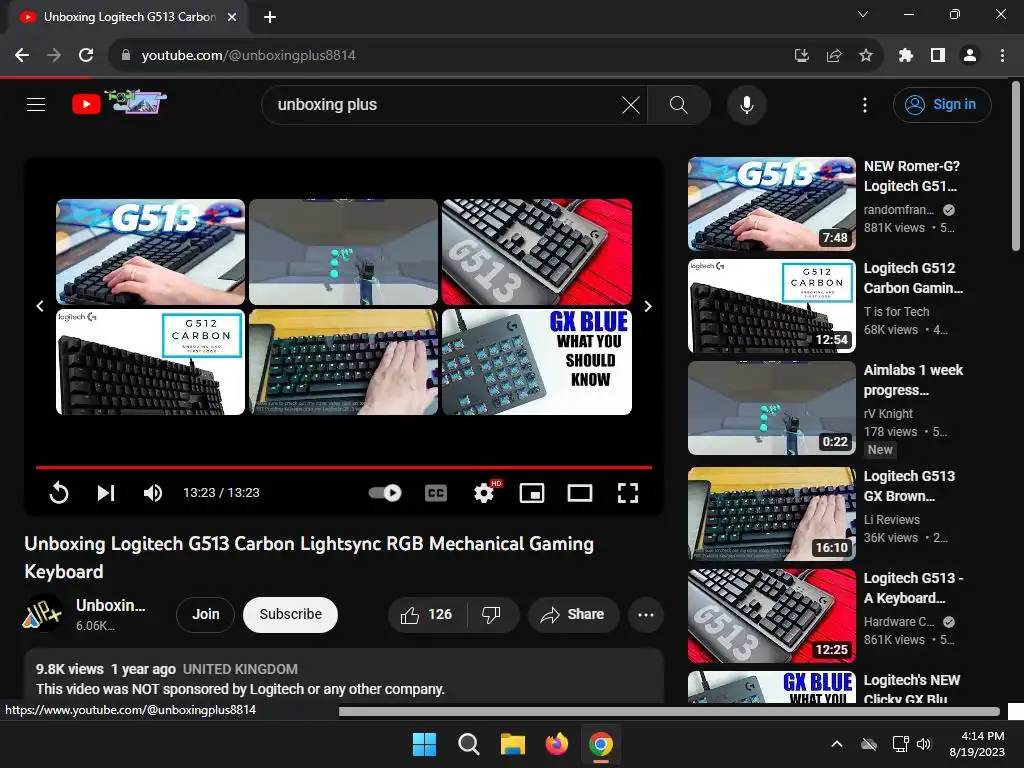Viewport: 1024px width, 768px height.
Task: Show next endscreen suggestions
Action: click(648, 306)
